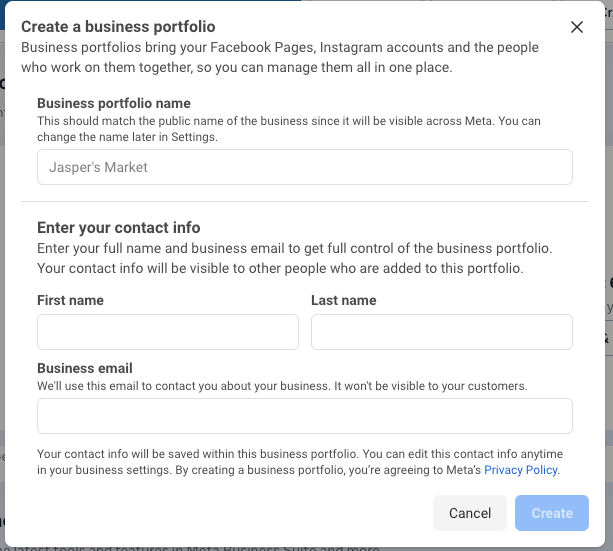Click the help text about matching the public name
This screenshot has width=613, height=551.
[x=289, y=128]
